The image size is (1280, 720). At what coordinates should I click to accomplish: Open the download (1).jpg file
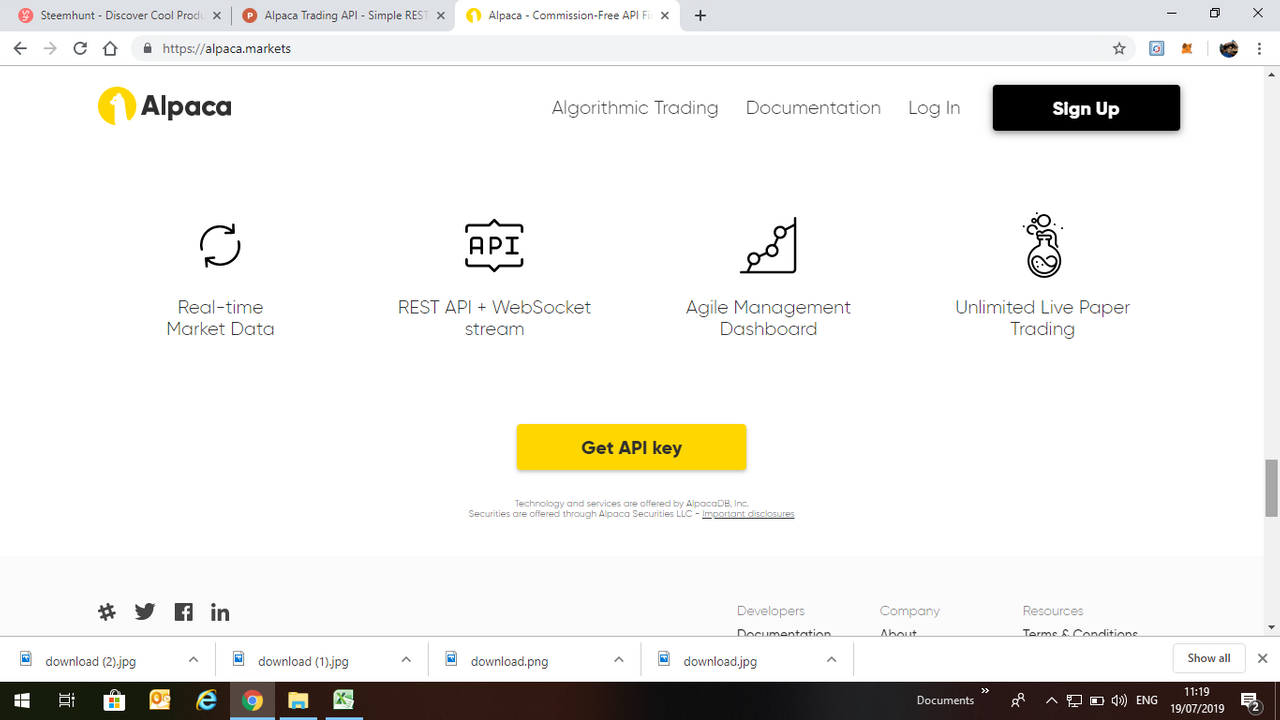click(x=303, y=661)
